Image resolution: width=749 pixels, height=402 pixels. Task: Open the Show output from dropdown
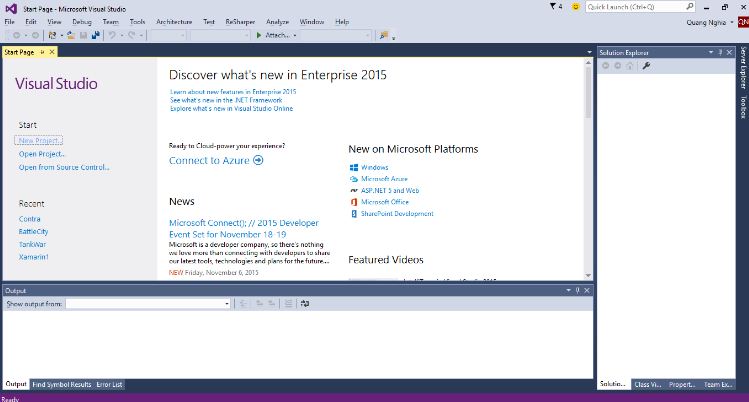coord(226,303)
